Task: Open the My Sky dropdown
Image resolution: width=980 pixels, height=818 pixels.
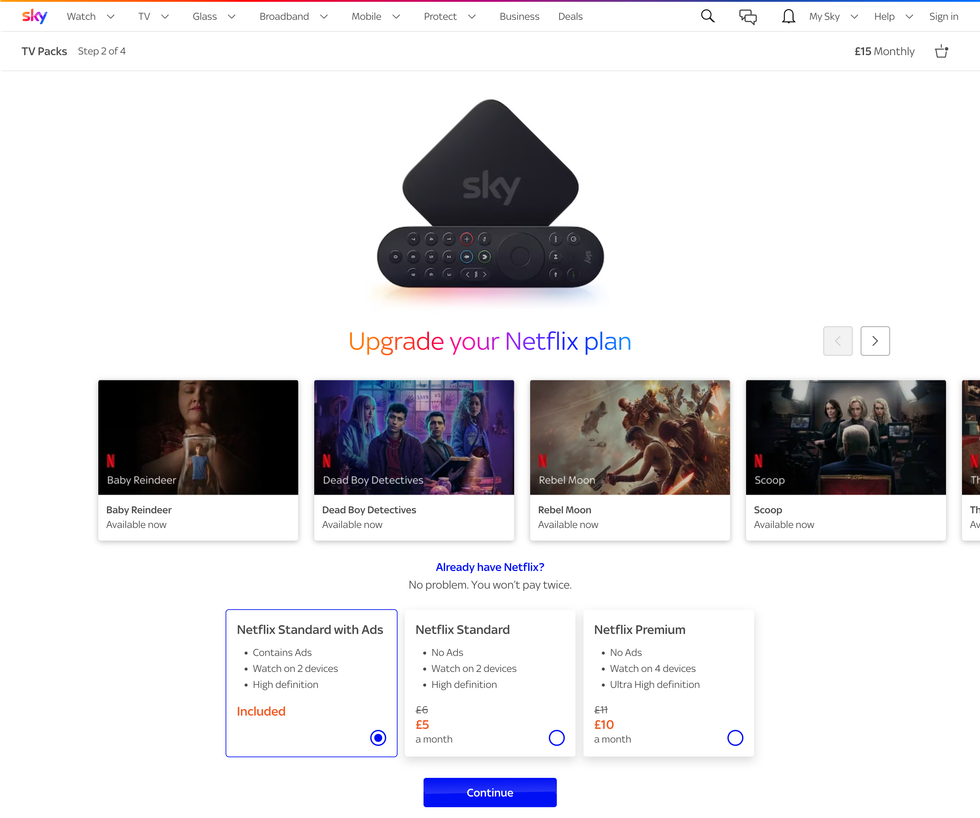Action: point(833,16)
